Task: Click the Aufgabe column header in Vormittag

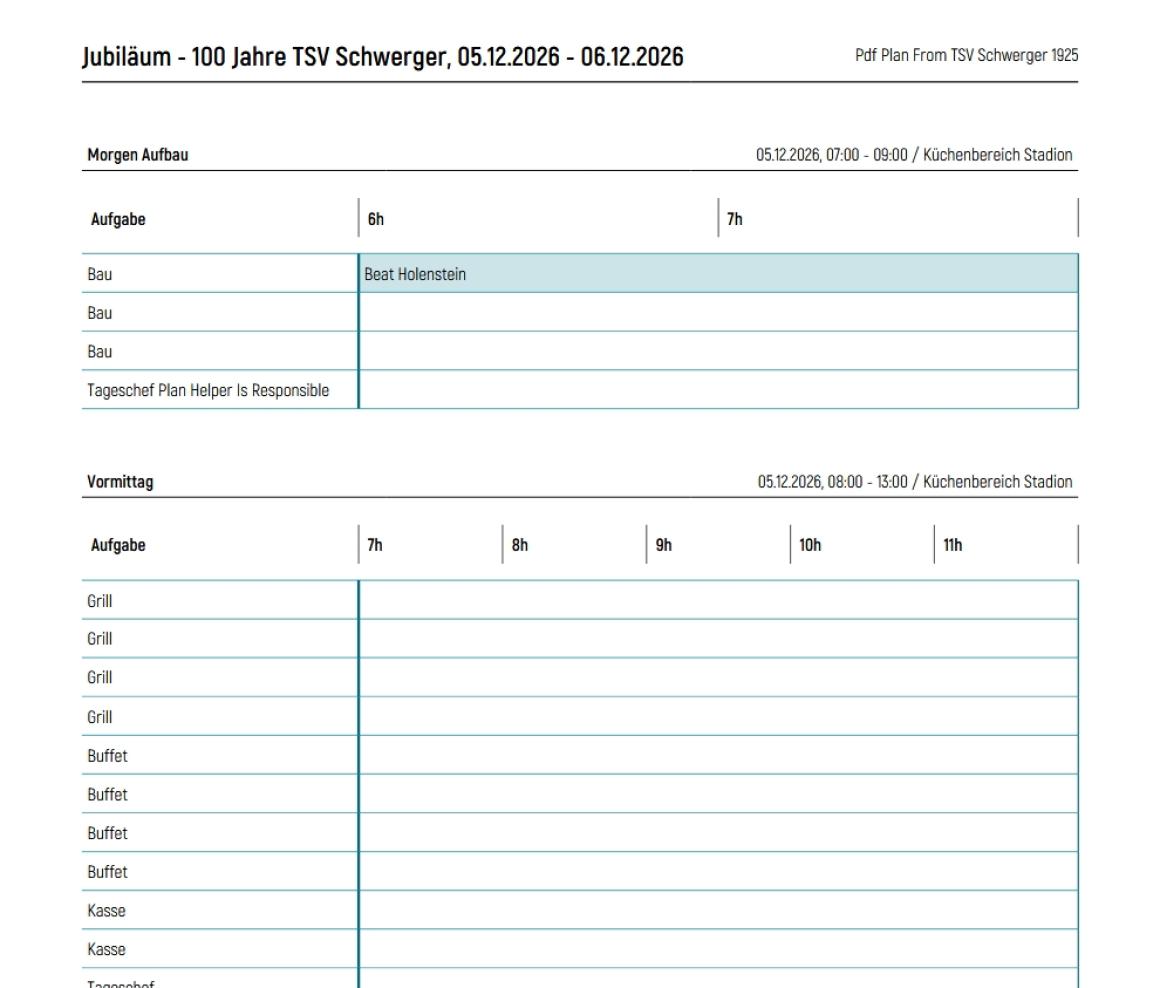Action: [x=117, y=544]
